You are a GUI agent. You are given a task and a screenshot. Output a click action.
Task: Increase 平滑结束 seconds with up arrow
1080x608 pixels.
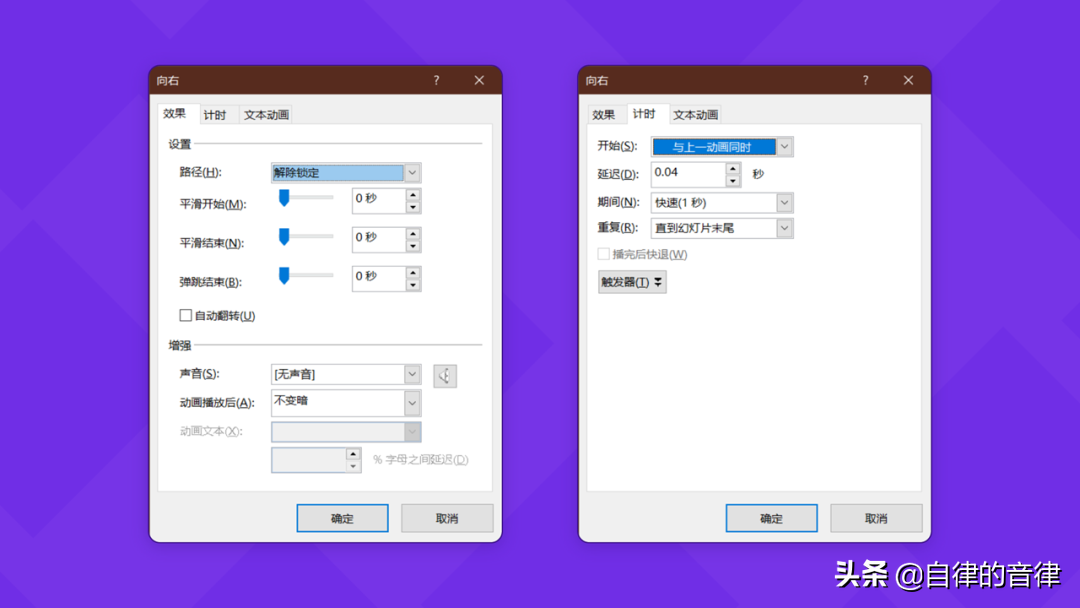point(413,234)
